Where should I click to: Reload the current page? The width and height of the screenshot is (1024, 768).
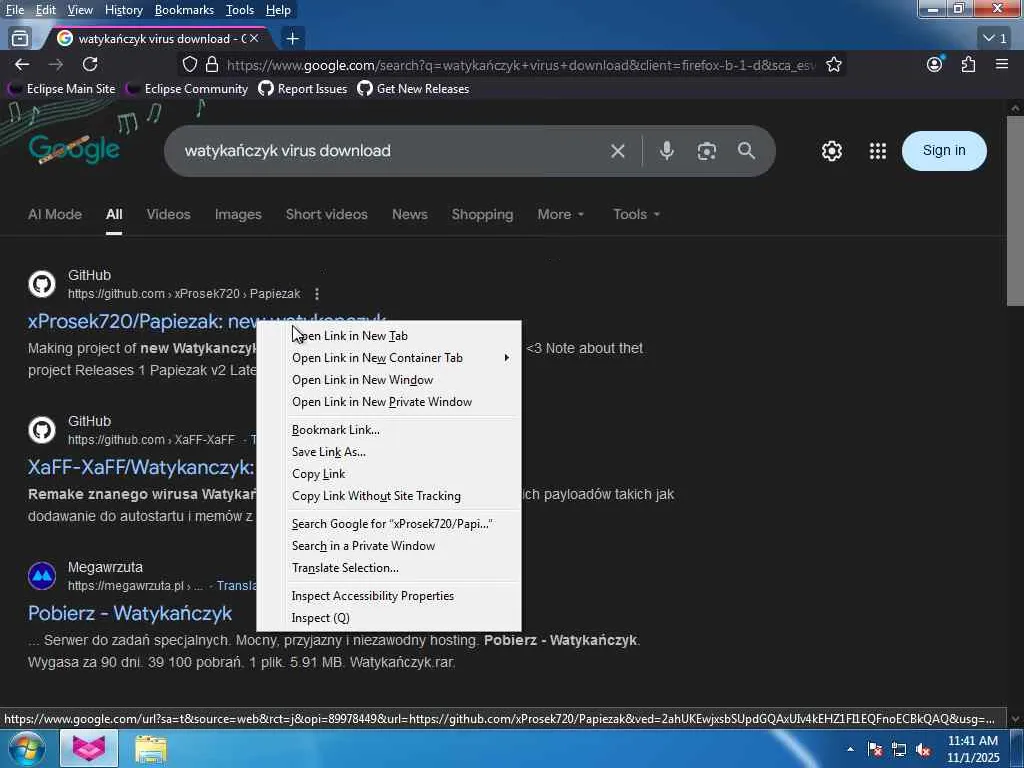coord(90,64)
